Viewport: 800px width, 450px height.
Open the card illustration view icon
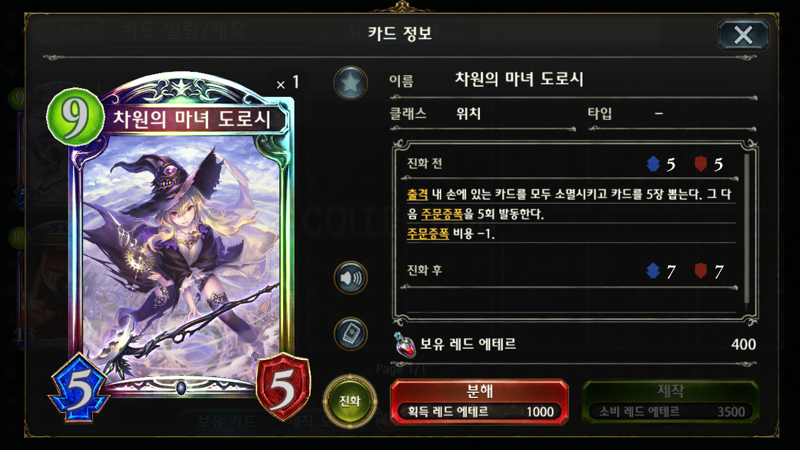tap(351, 334)
